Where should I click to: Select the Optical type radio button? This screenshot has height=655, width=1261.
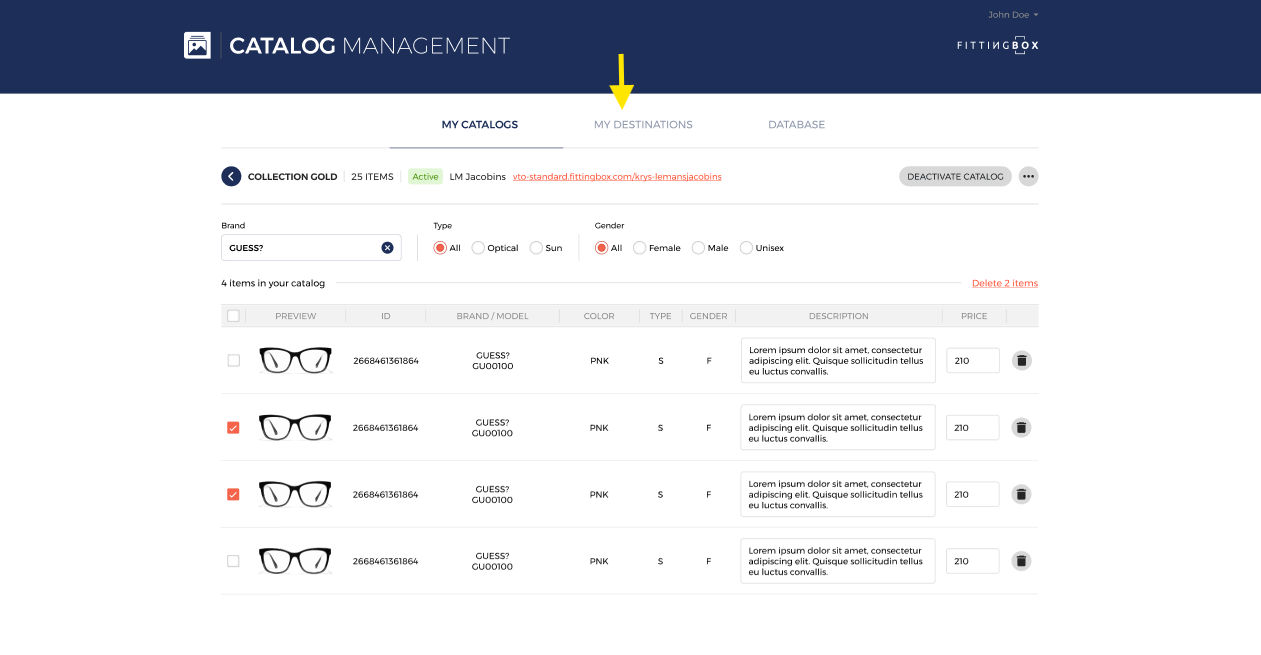478,248
